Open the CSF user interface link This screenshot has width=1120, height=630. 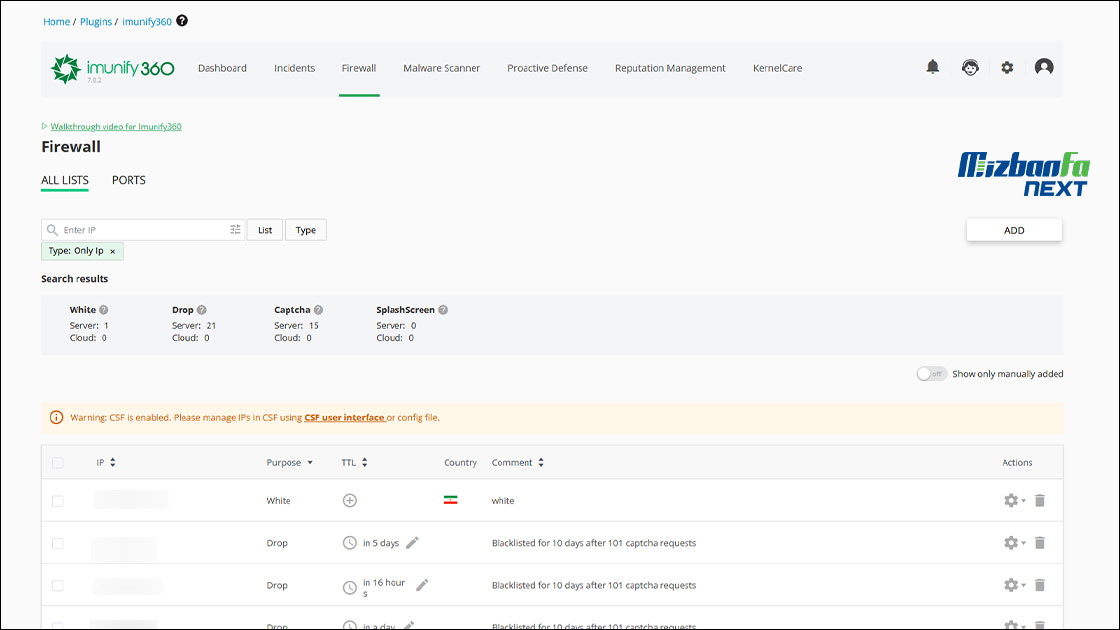click(345, 418)
